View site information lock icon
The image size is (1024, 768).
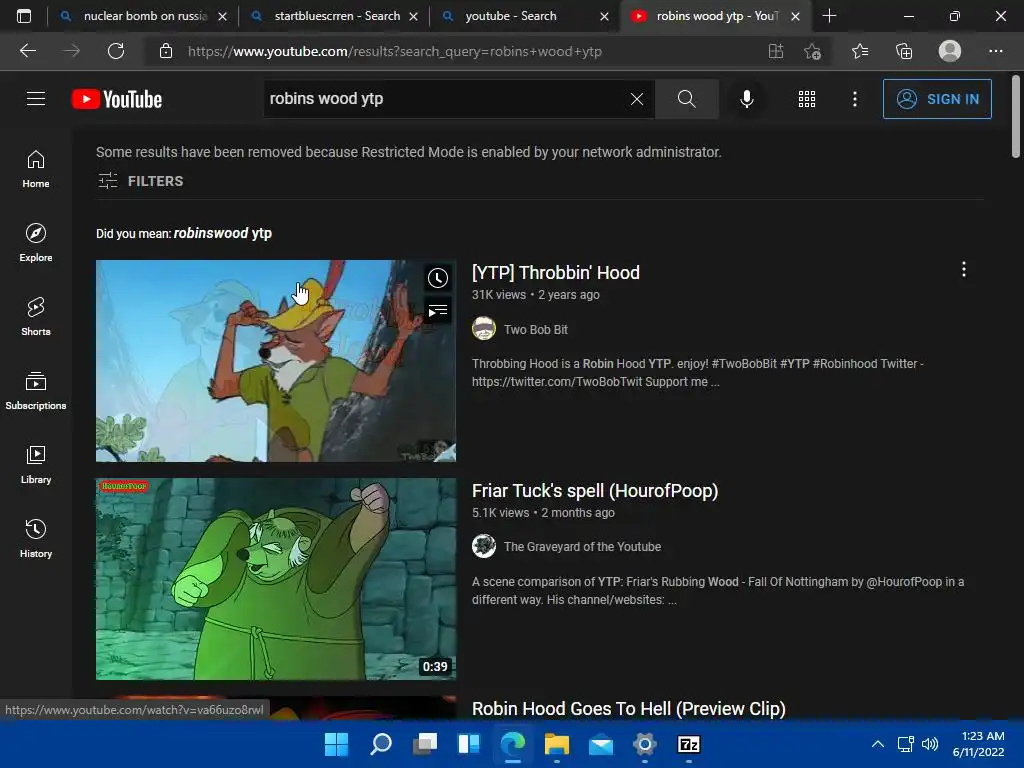(166, 51)
